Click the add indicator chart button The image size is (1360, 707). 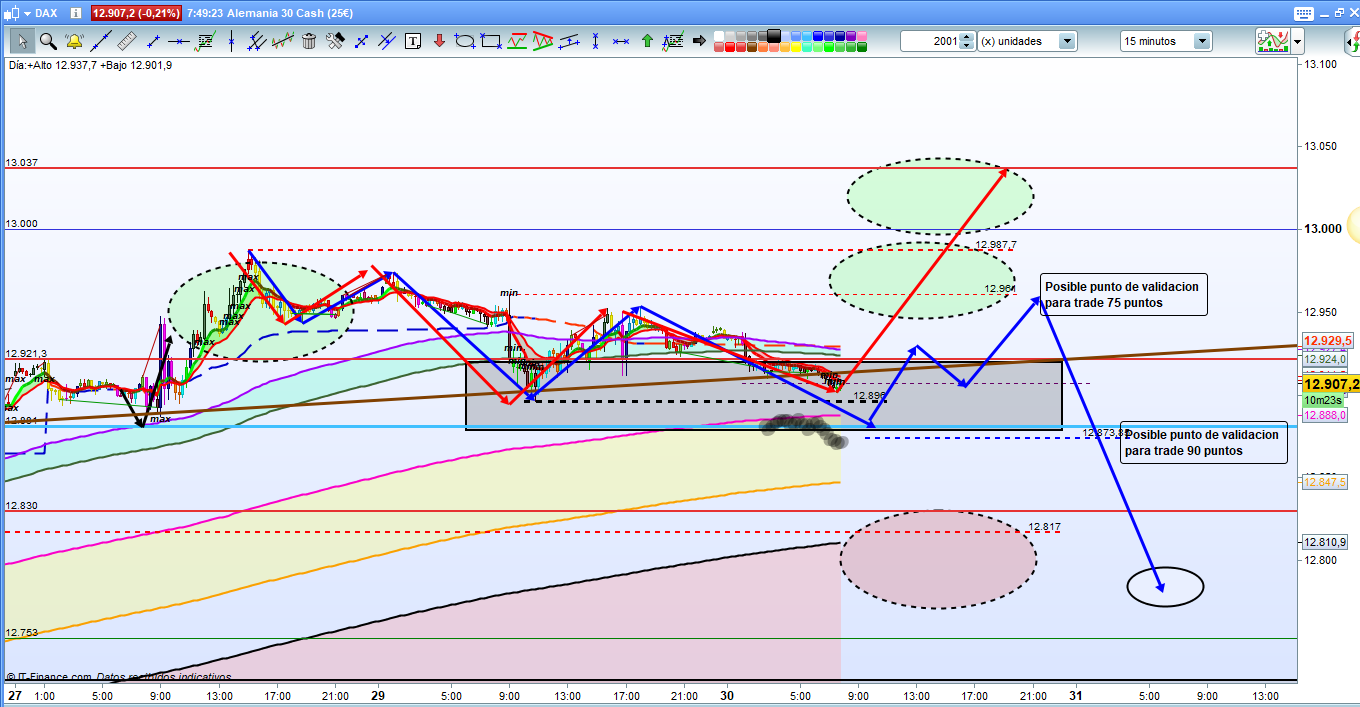point(1271,41)
